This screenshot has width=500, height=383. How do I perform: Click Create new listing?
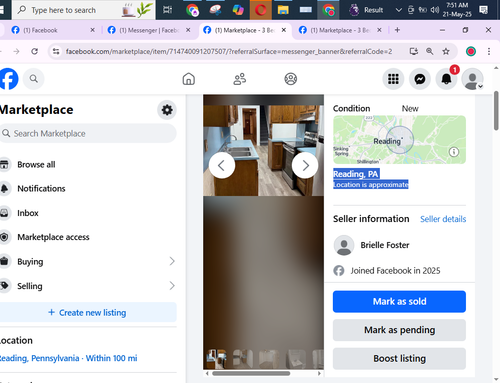click(88, 313)
